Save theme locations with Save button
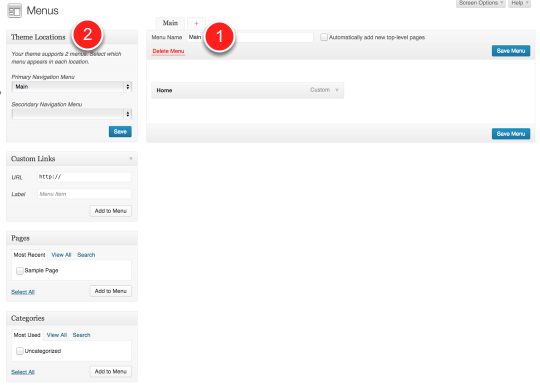 [120, 132]
